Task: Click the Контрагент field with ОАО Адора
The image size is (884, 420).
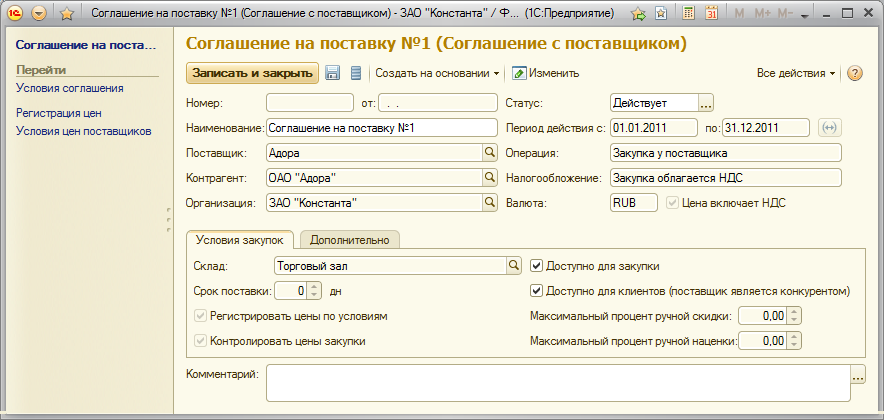Action: click(x=374, y=178)
